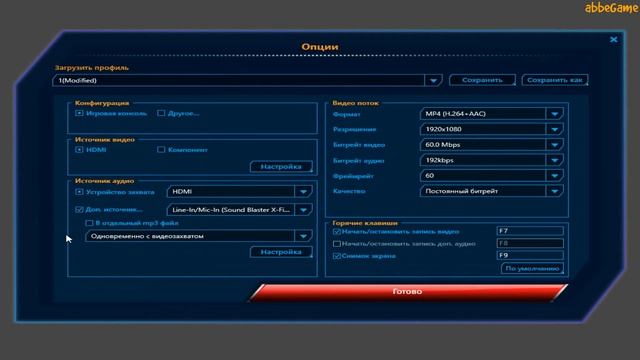The height and width of the screenshot is (360, 640).
Task: Toggle the Доп. источник checkbox
Action: click(79, 209)
